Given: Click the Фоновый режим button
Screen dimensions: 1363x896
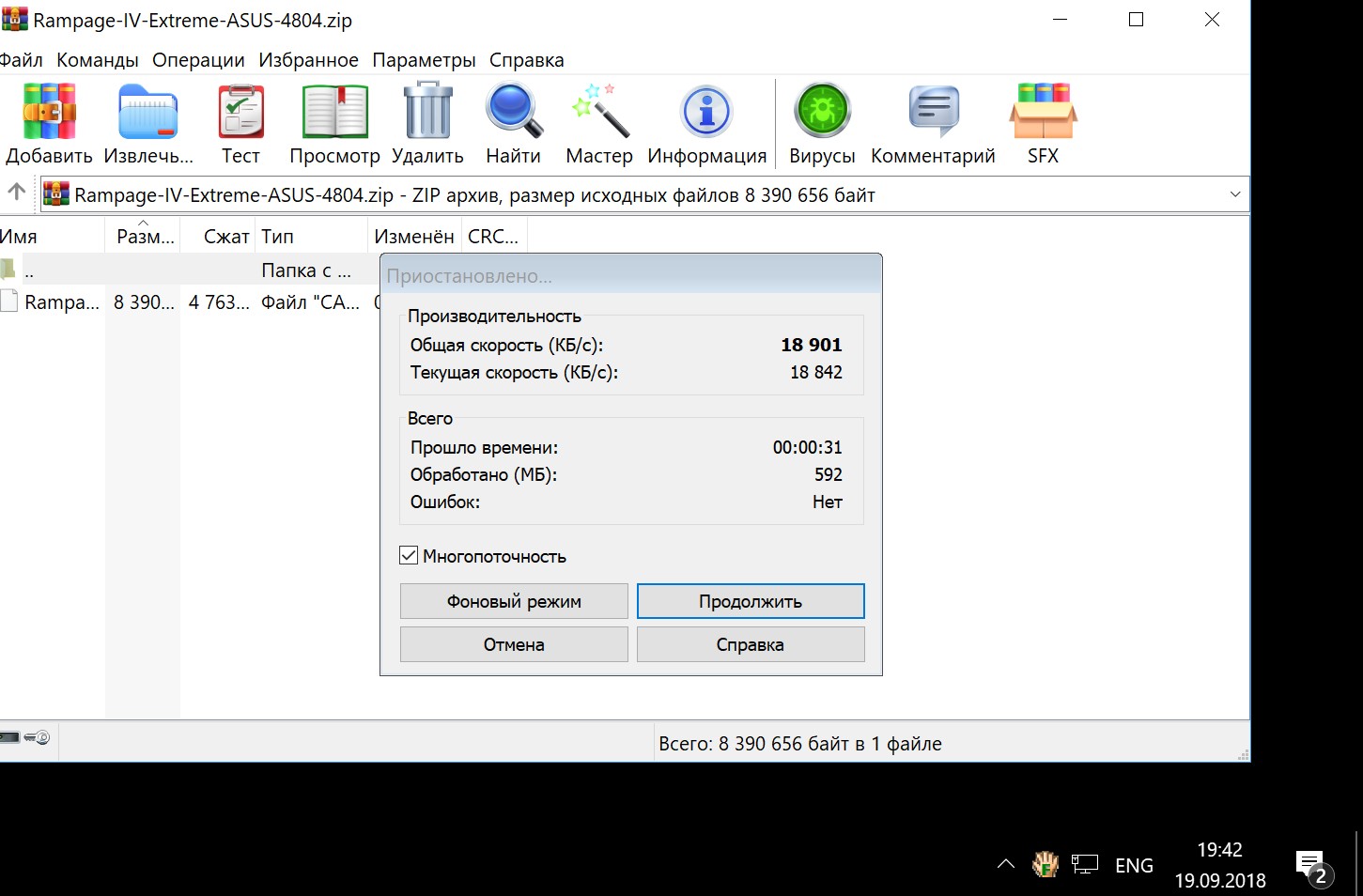Looking at the screenshot, I should click(x=514, y=601).
